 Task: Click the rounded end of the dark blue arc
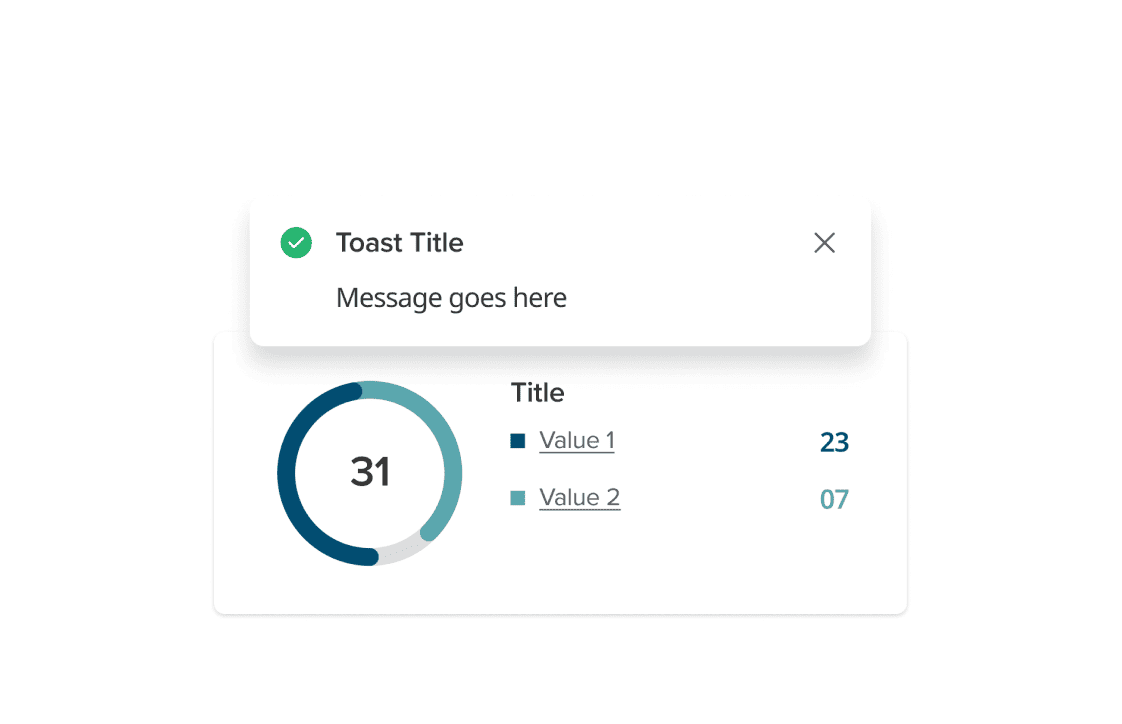click(x=370, y=556)
